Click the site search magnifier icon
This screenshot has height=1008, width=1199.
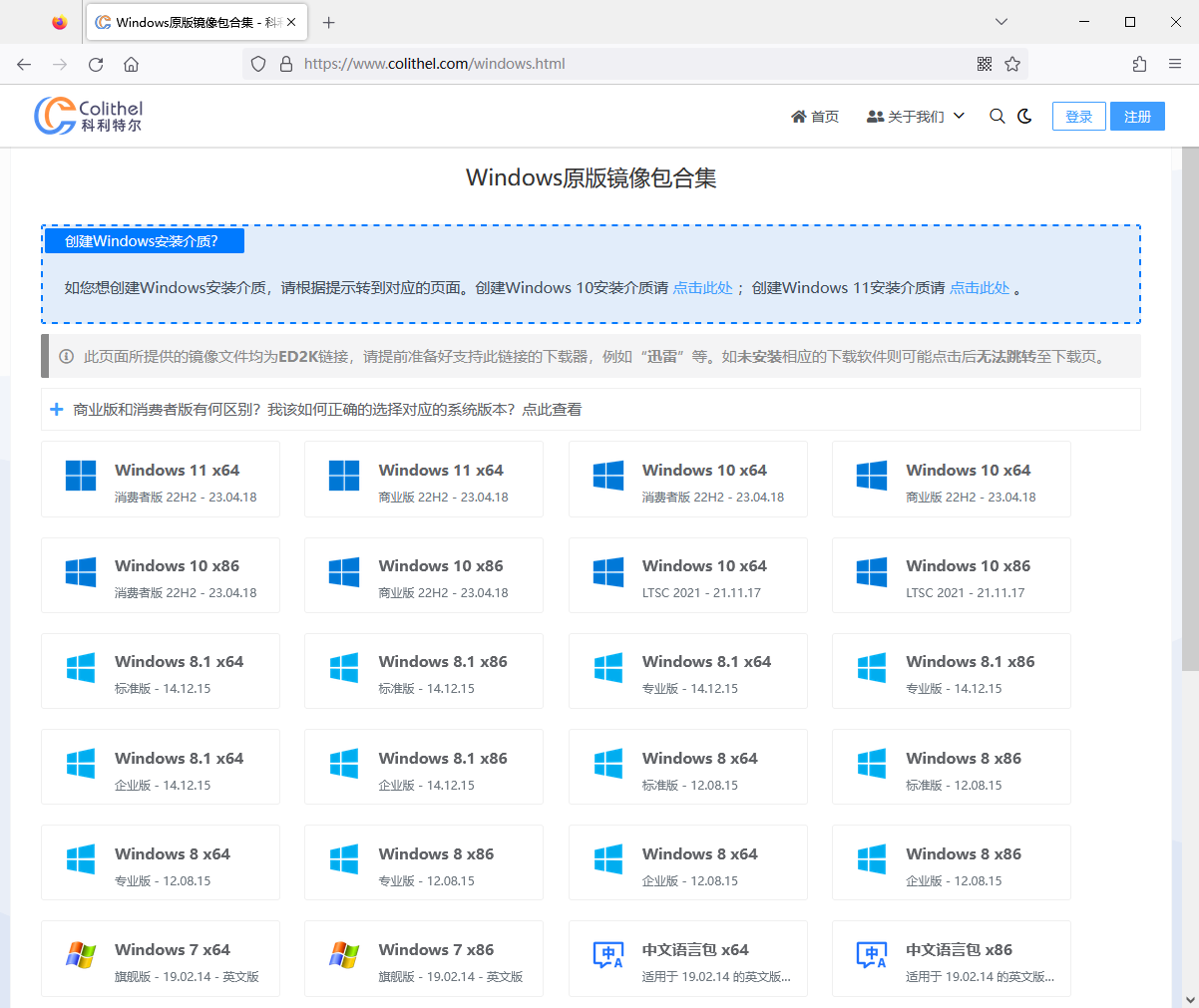tap(997, 117)
